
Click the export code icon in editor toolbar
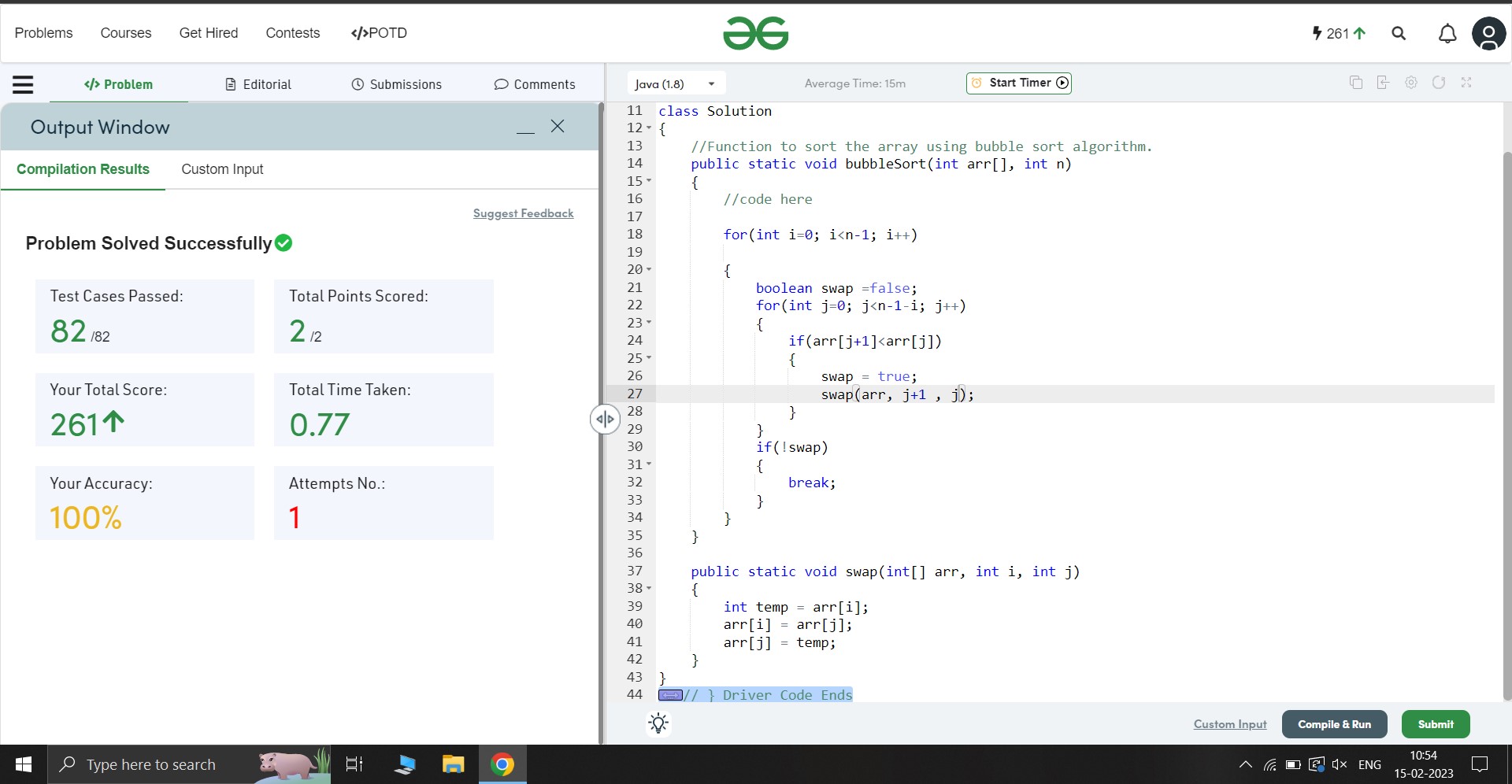(x=1383, y=83)
